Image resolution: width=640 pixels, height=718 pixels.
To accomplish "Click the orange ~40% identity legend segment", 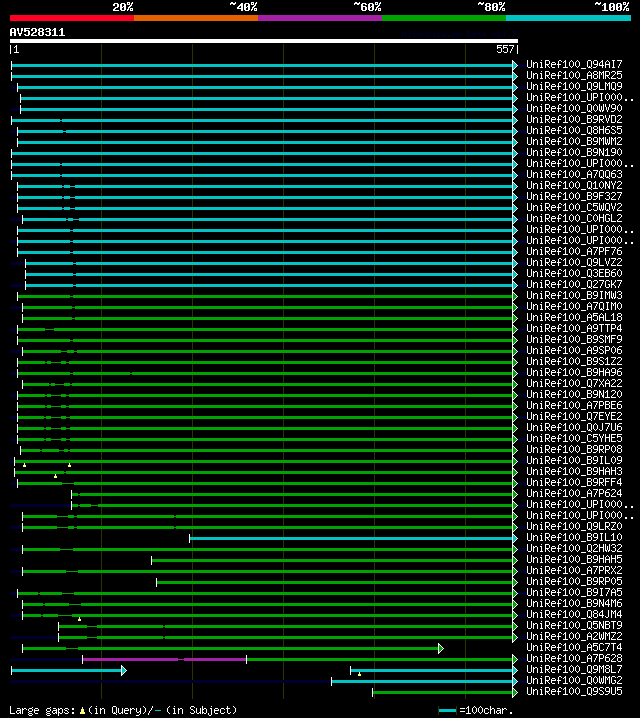I will (x=196, y=18).
